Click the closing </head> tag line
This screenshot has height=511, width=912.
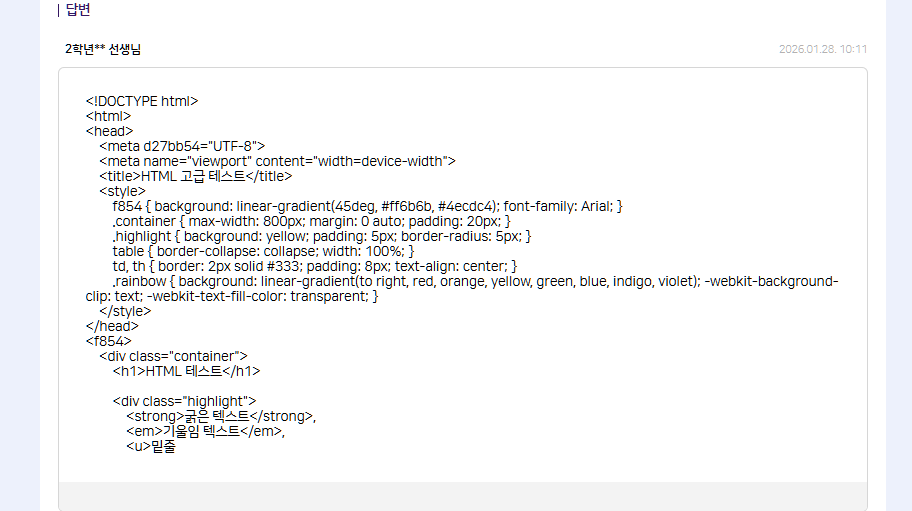pyautogui.click(x=112, y=326)
